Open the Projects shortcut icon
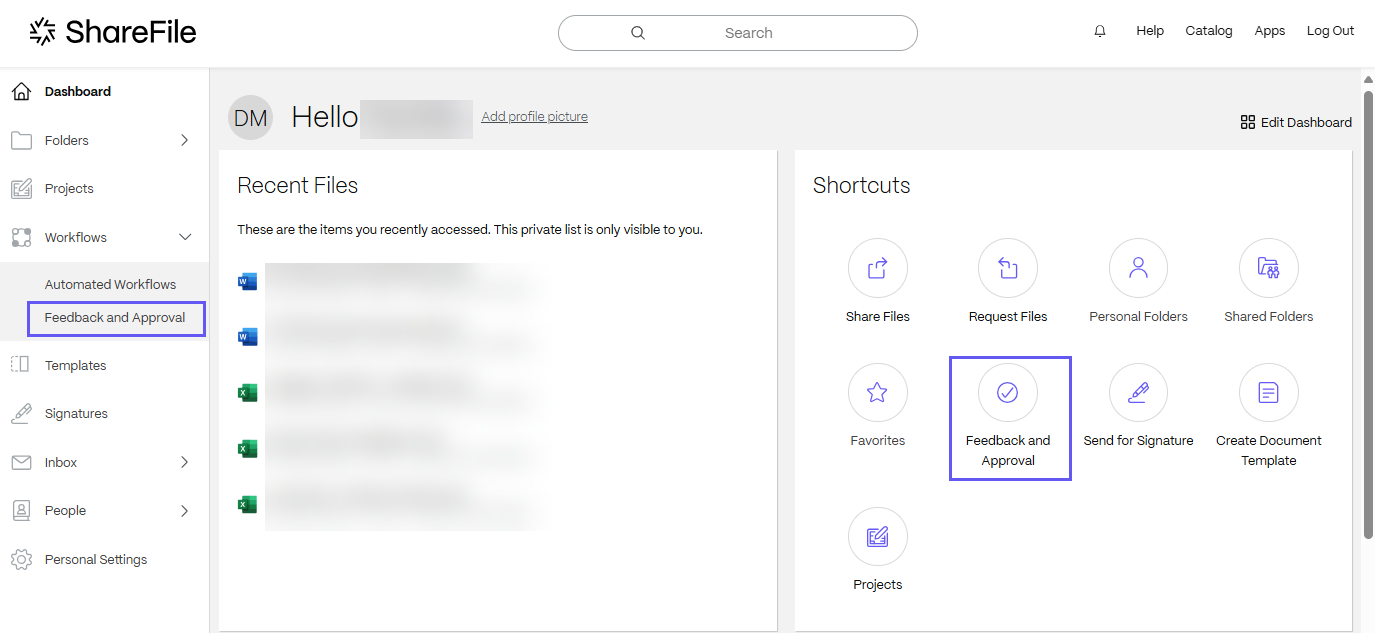The image size is (1375, 633). [x=877, y=537]
